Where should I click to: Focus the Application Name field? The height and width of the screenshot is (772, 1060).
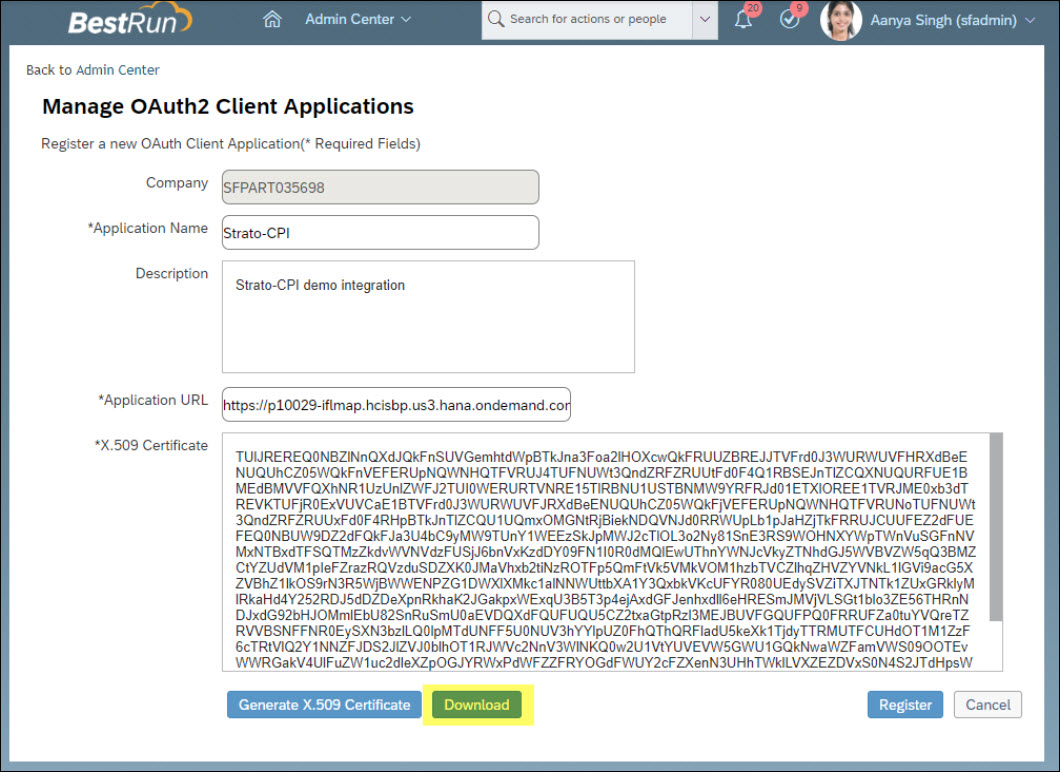pos(380,233)
